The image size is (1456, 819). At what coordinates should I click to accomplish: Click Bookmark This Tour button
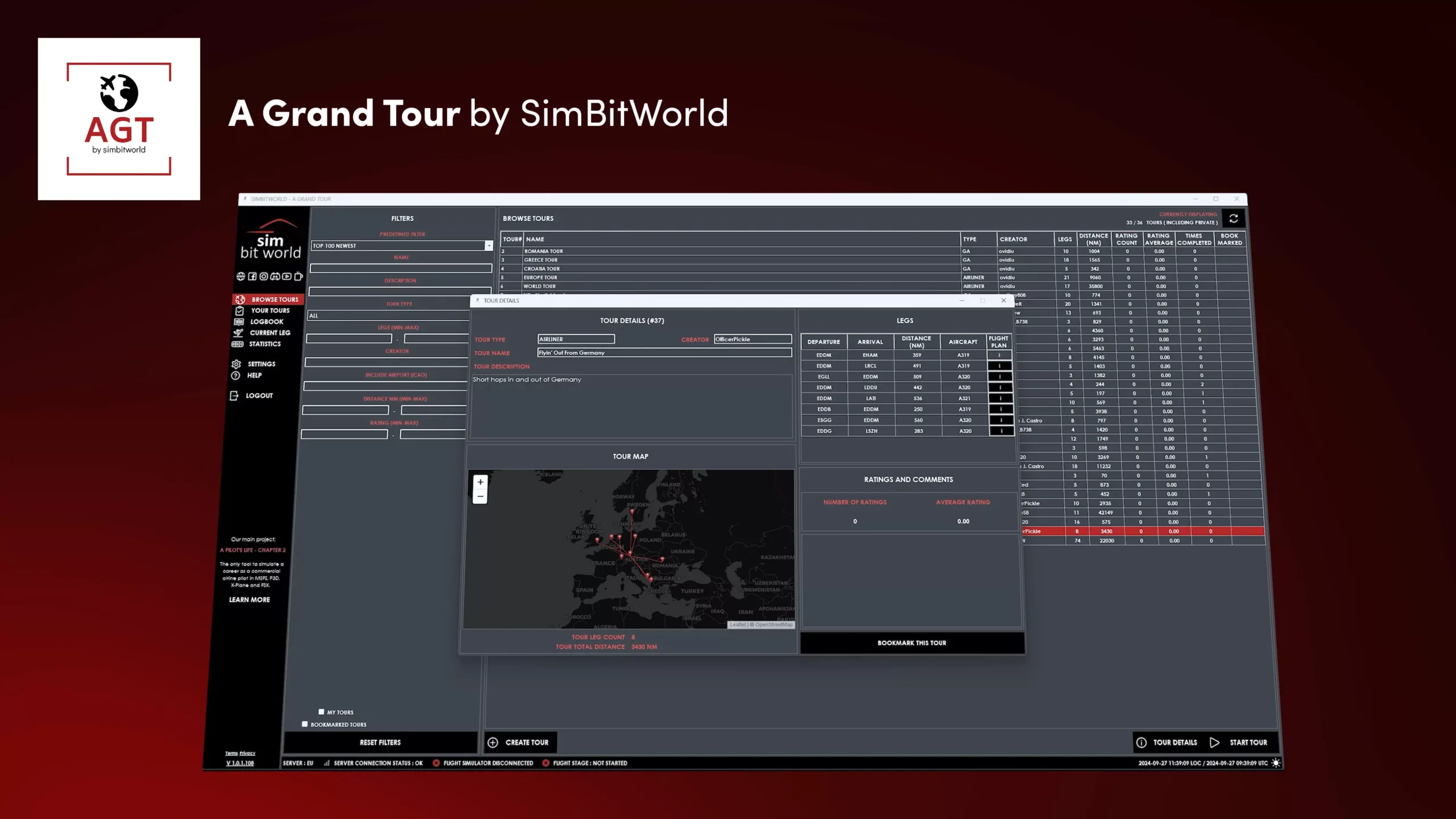click(x=912, y=643)
